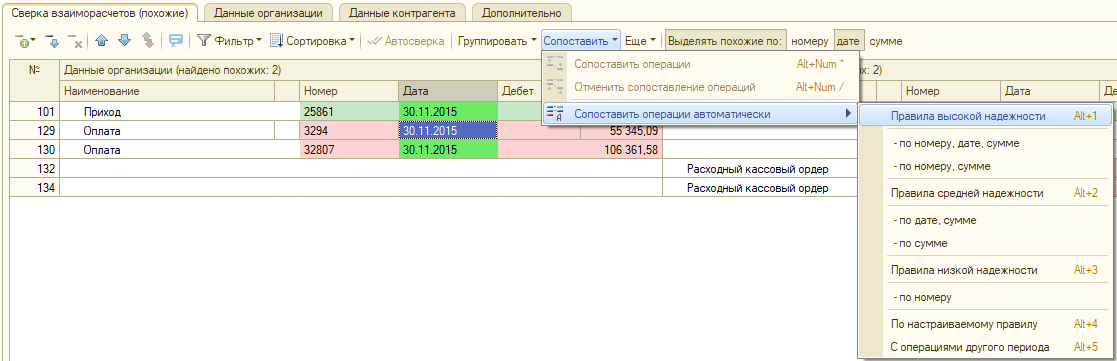The width and height of the screenshot is (1117, 361).
Task: Select highlighted date in row 129
Action: pos(447,131)
